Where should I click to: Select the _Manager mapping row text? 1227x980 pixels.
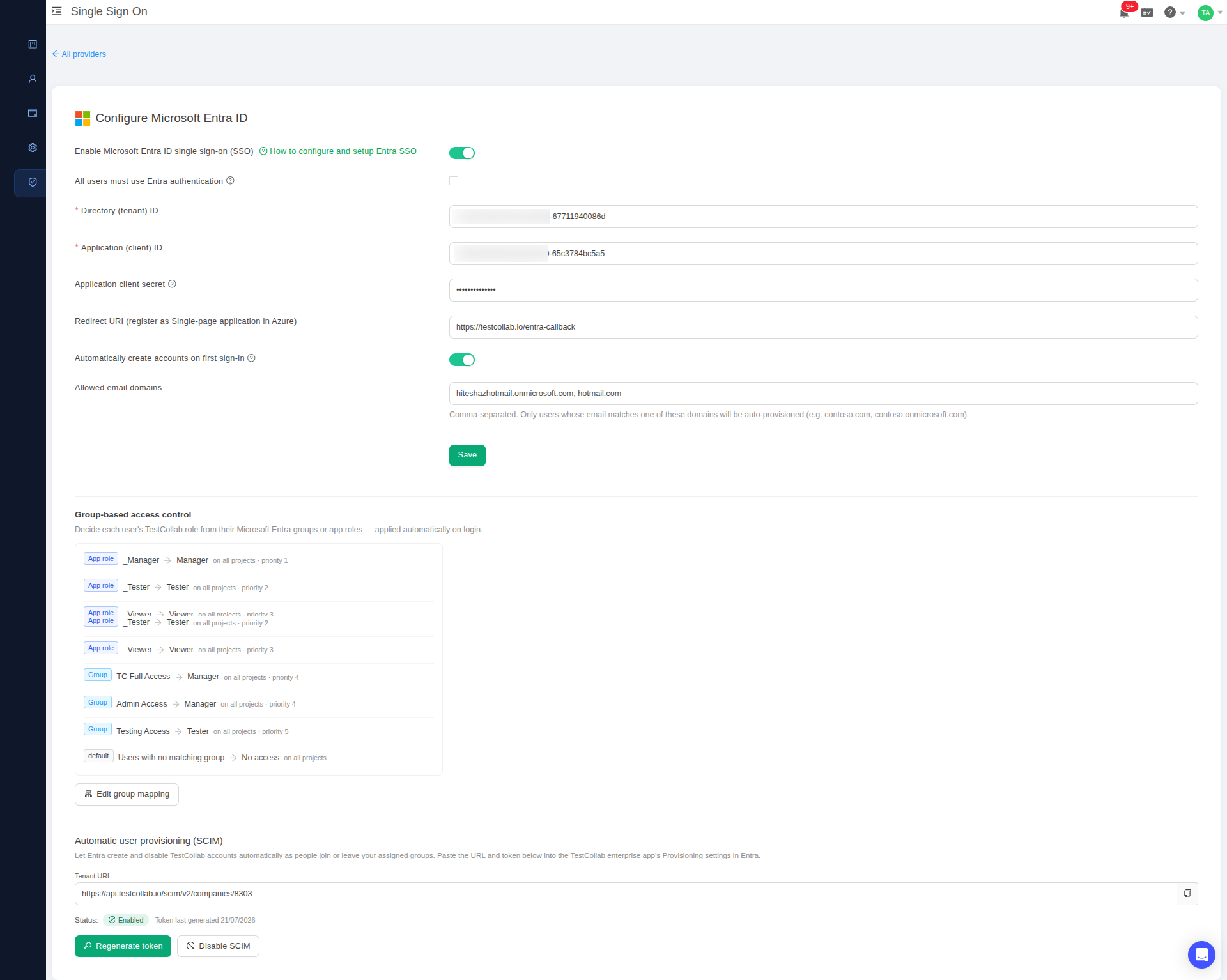click(x=141, y=560)
